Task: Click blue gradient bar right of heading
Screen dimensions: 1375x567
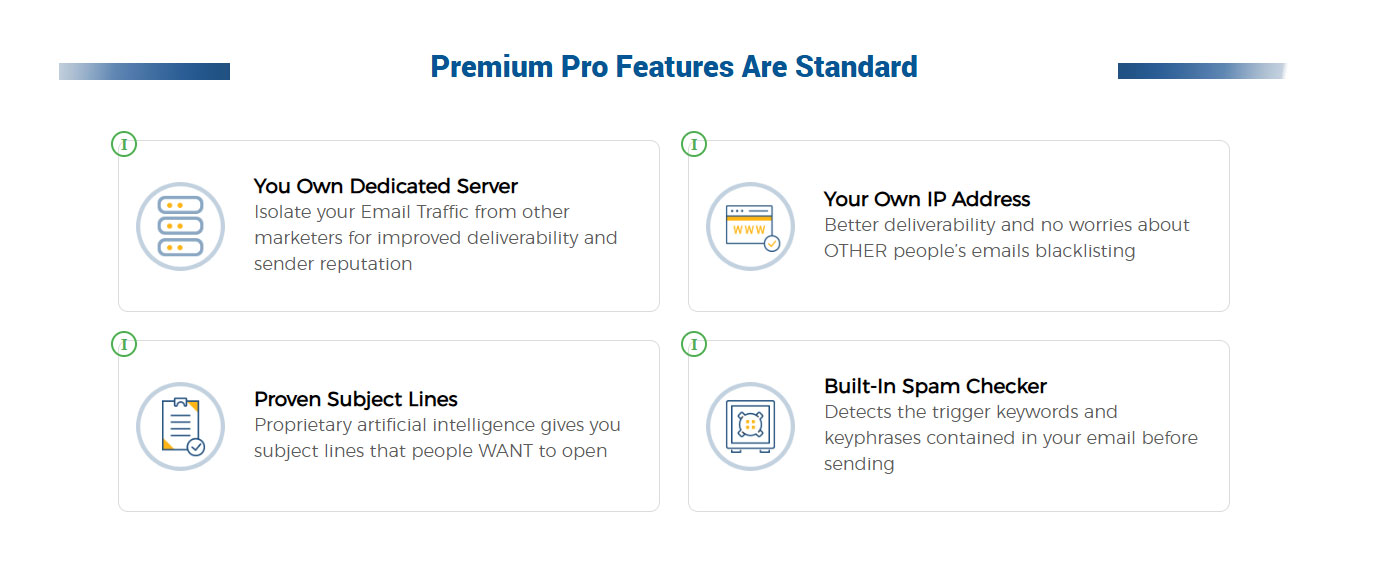Action: coord(1201,71)
